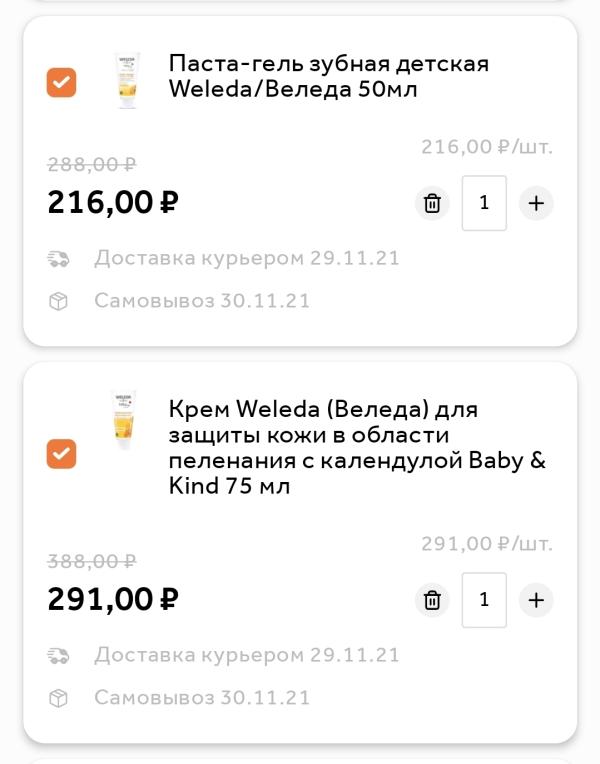This screenshot has height=764, width=600.
Task: Add one more Weleda calendula cream
Action: click(x=536, y=600)
